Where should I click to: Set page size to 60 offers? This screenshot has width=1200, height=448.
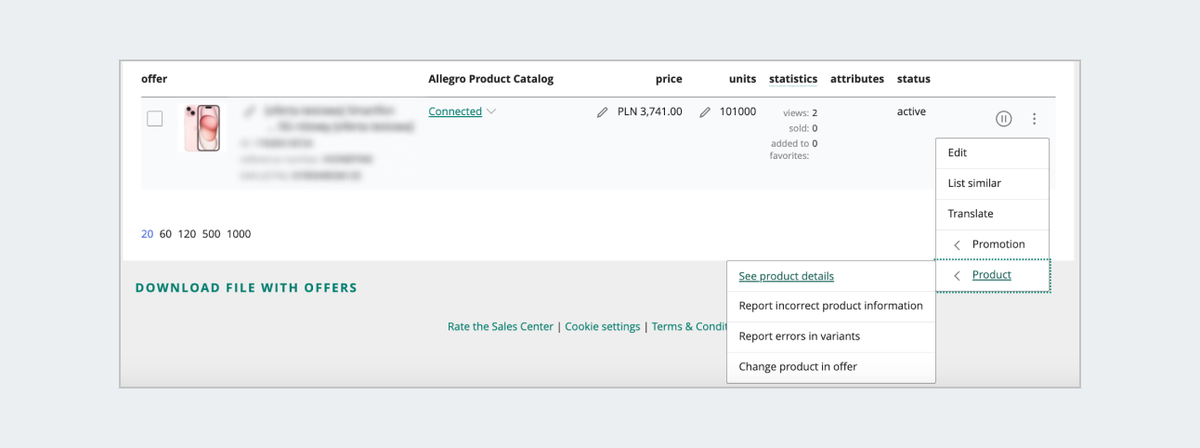pyautogui.click(x=165, y=234)
